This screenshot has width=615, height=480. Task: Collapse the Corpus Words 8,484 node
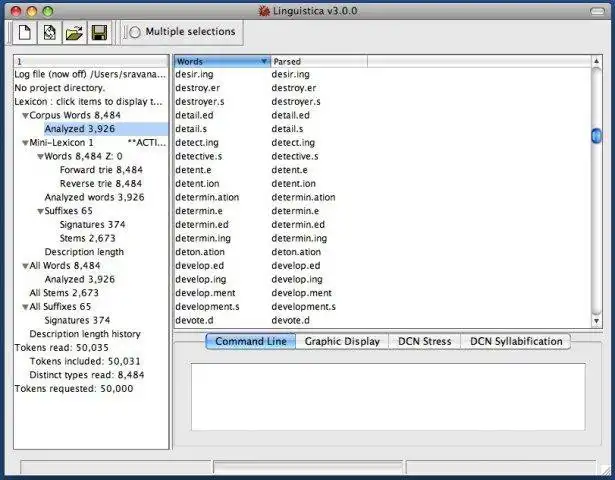coord(25,116)
